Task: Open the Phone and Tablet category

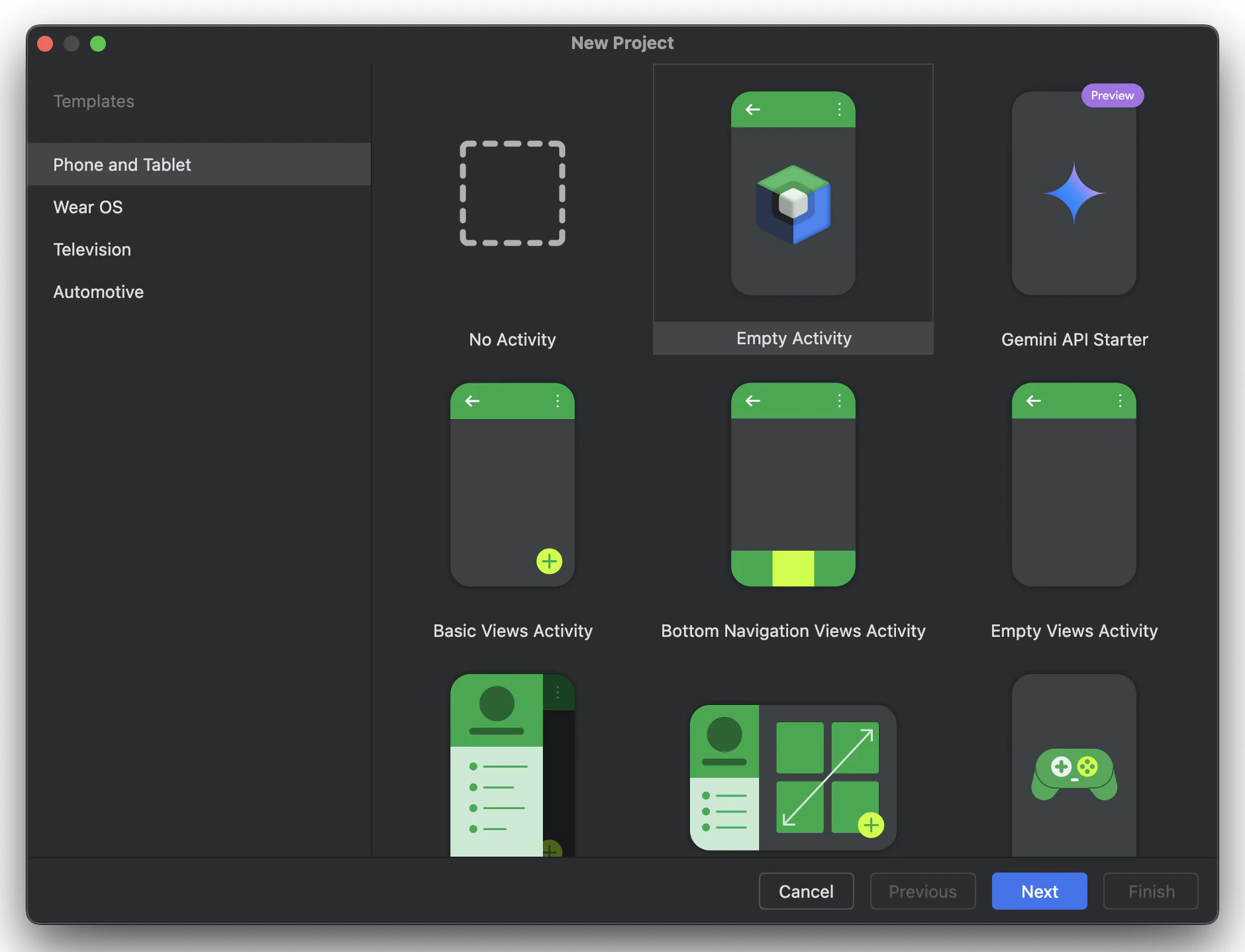Action: [199, 164]
